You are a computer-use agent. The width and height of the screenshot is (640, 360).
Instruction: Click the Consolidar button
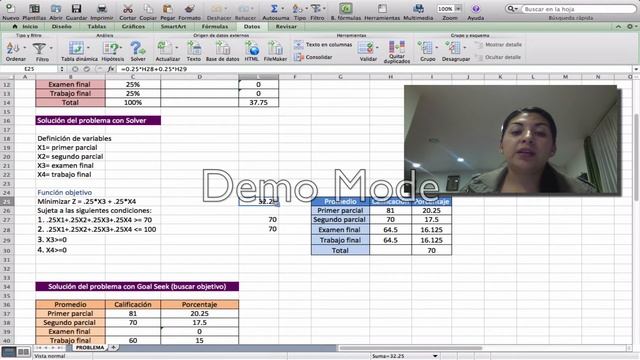tap(313, 57)
